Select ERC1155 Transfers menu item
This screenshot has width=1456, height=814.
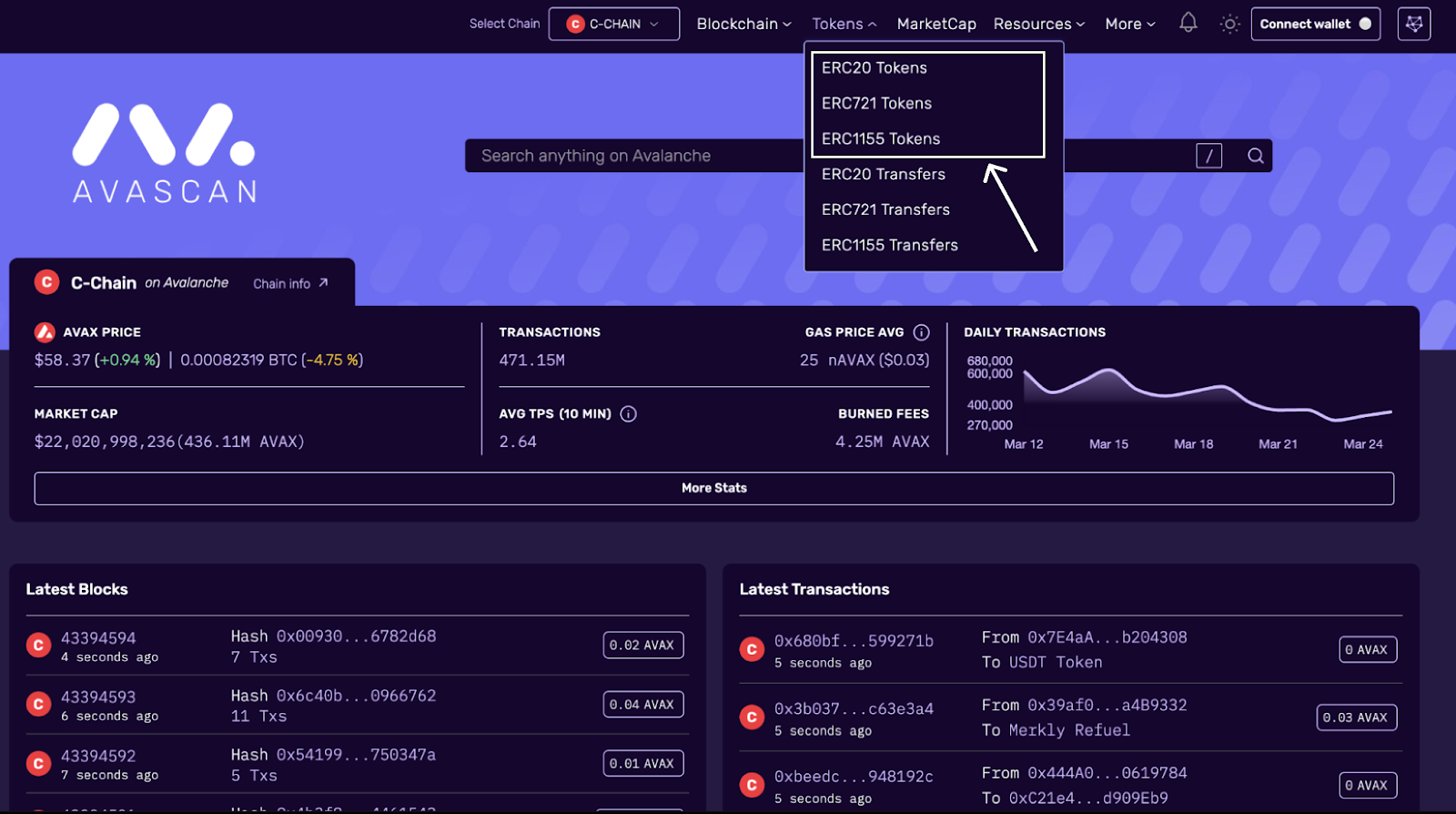890,245
